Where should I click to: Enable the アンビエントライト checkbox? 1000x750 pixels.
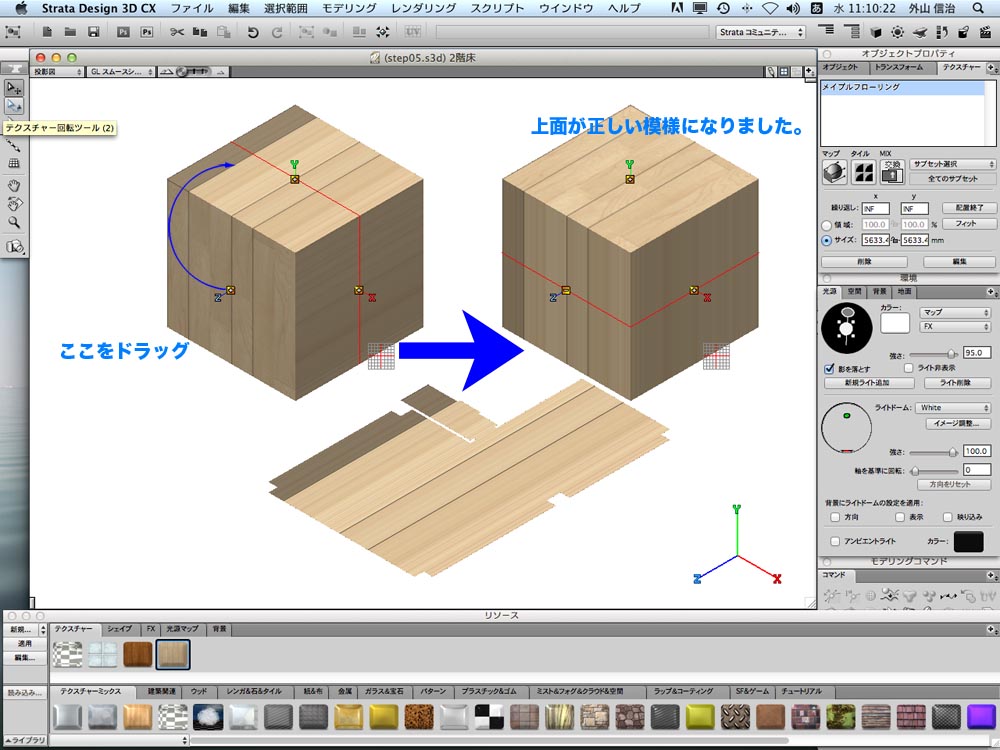[x=835, y=541]
